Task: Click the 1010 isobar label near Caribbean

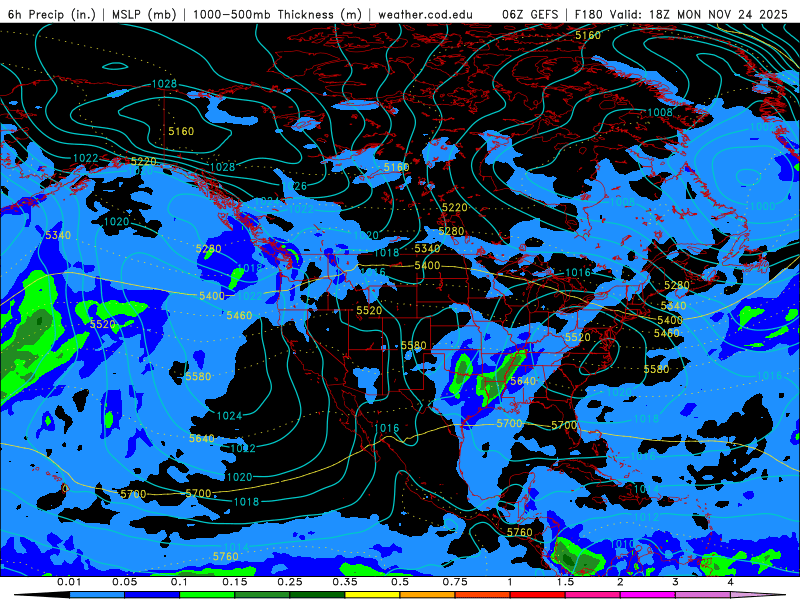Action: pyautogui.click(x=622, y=544)
